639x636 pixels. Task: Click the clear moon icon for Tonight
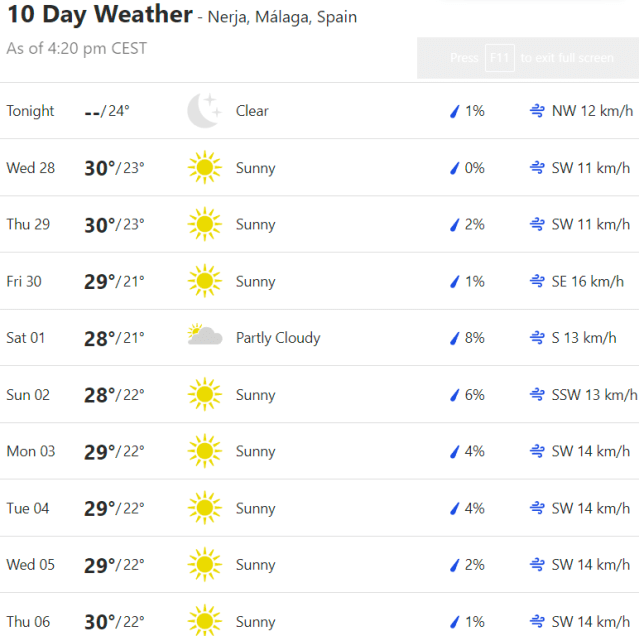[x=204, y=111]
